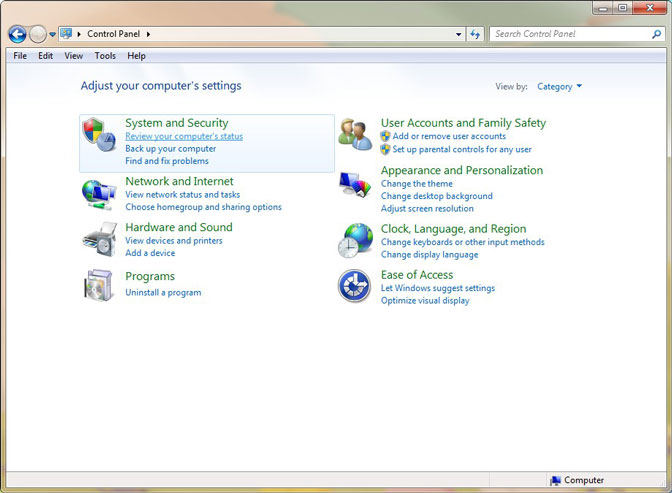Open the Hardware and Sound printer icon
This screenshot has height=493, width=672.
point(99,239)
